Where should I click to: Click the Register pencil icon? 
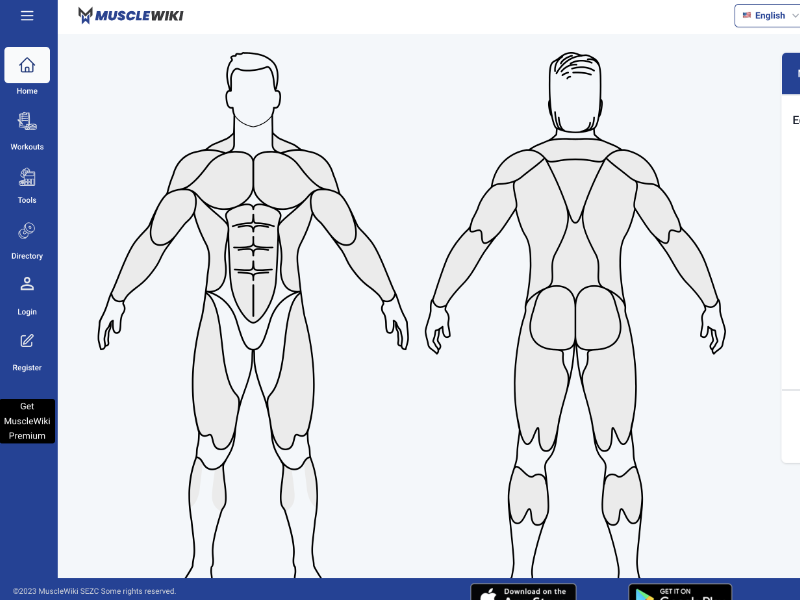point(27,340)
